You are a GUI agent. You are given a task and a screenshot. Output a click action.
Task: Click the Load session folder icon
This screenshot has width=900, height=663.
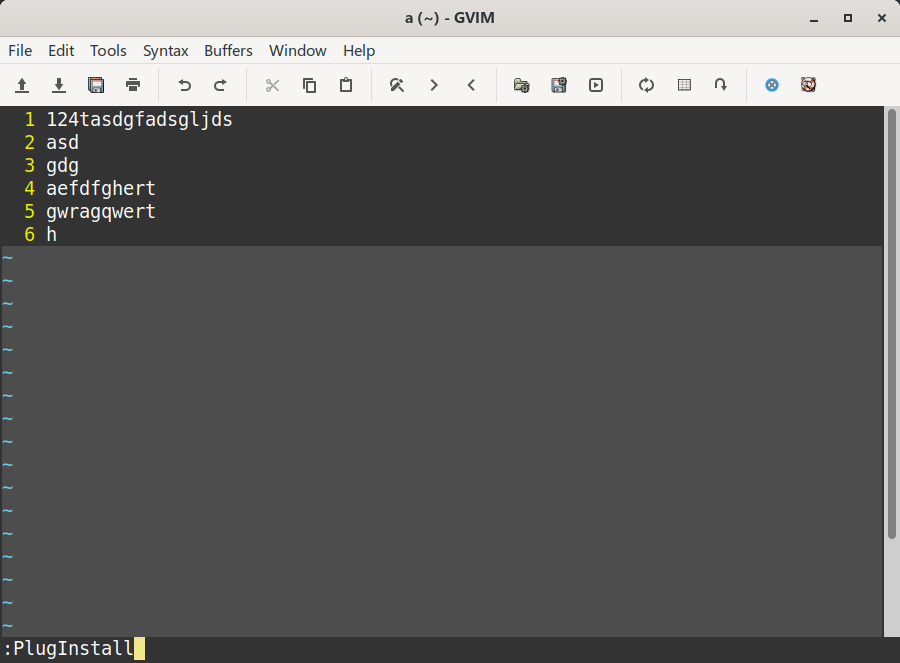pos(522,85)
